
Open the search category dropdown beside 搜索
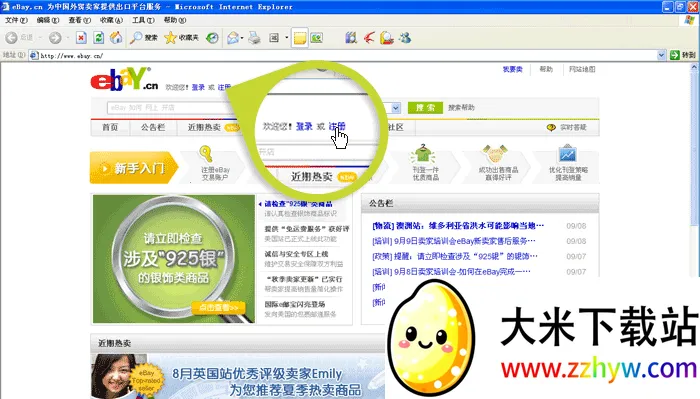point(396,108)
